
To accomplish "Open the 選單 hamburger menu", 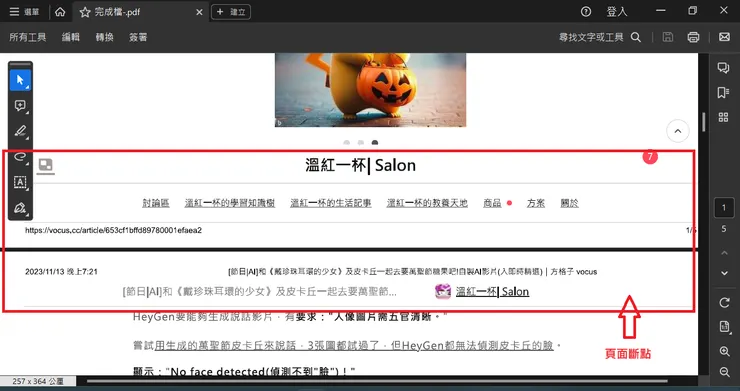I will point(25,12).
